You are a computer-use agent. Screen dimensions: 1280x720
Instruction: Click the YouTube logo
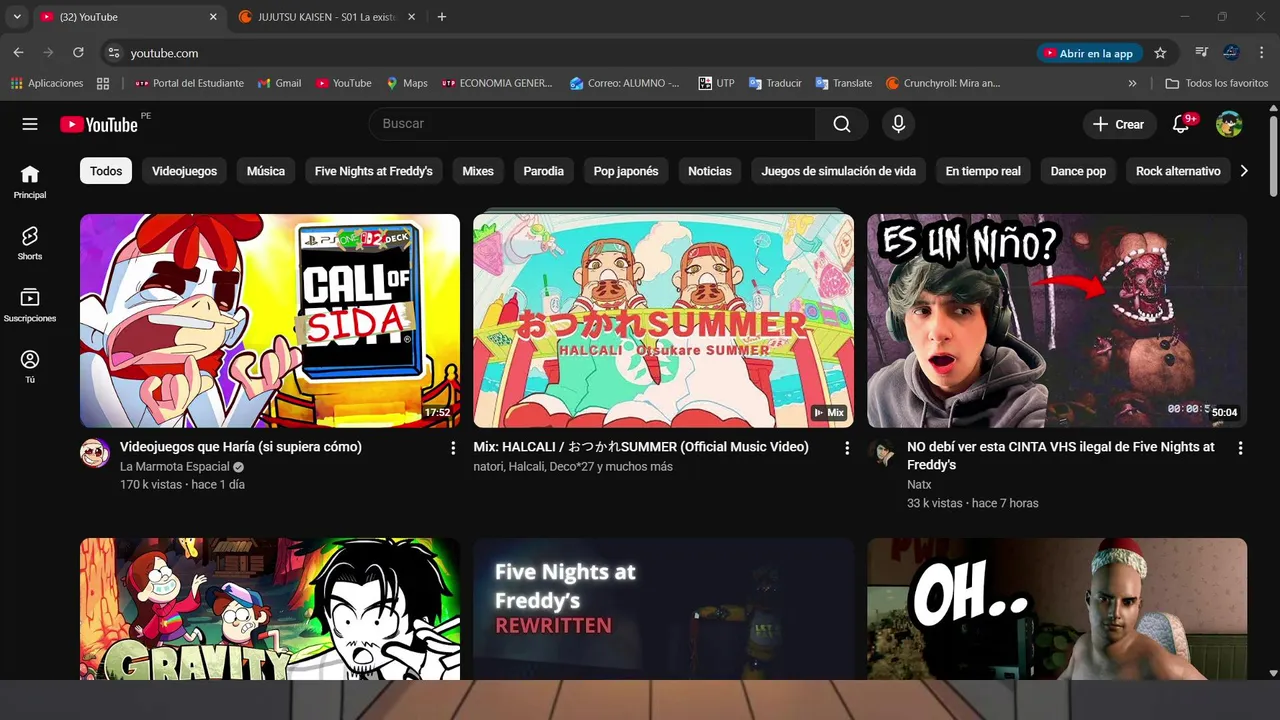[x=99, y=124]
